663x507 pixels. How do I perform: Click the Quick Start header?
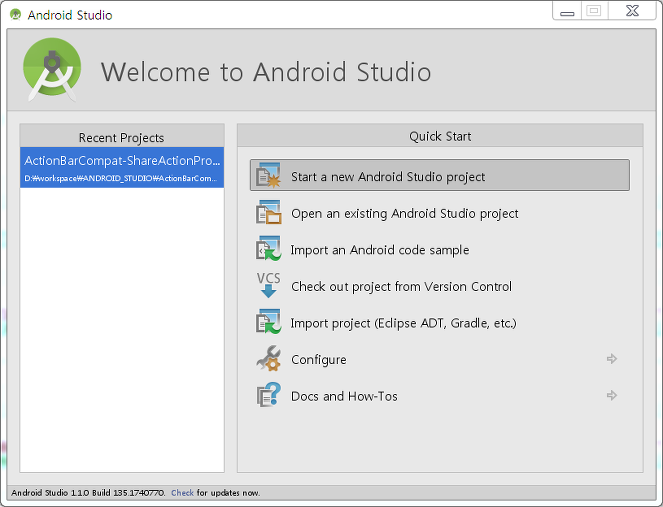point(440,136)
